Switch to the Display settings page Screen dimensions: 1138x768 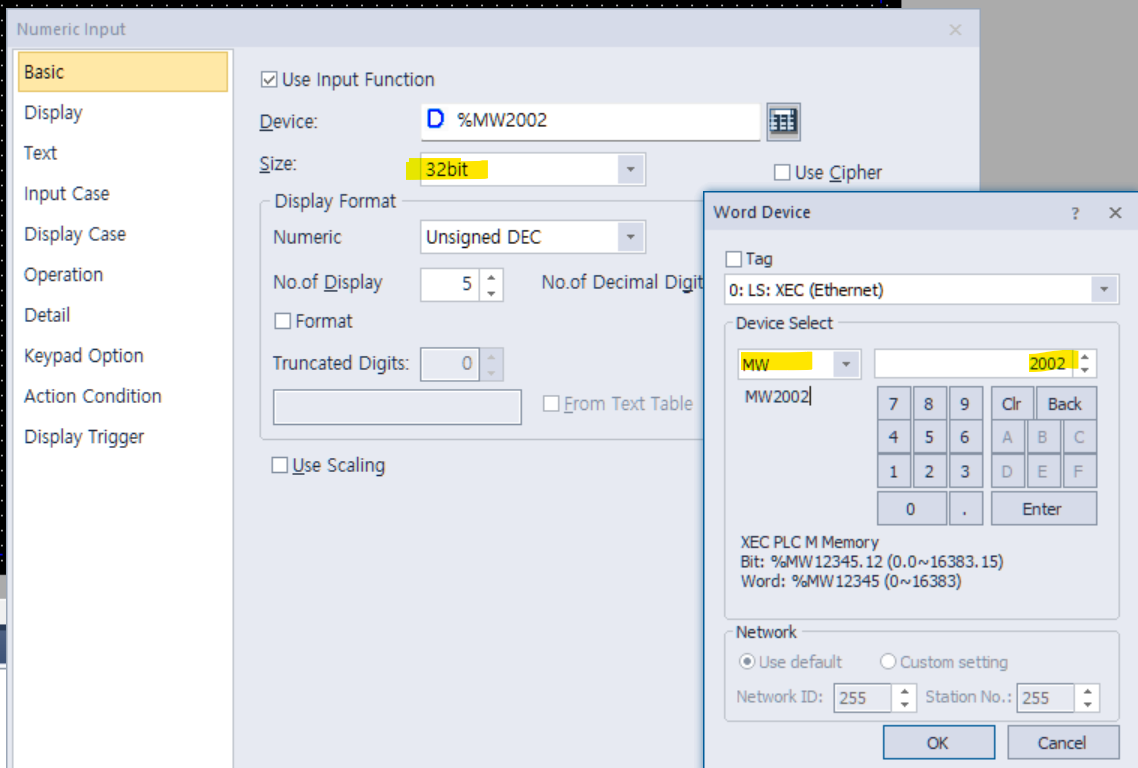[x=53, y=112]
